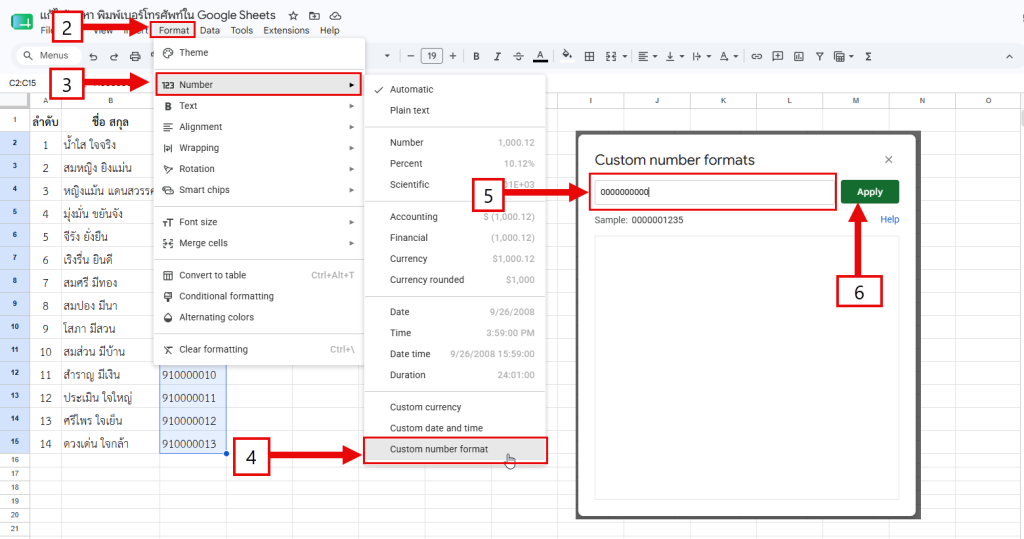
Task: Open the Help link in the dialog
Action: [x=889, y=220]
